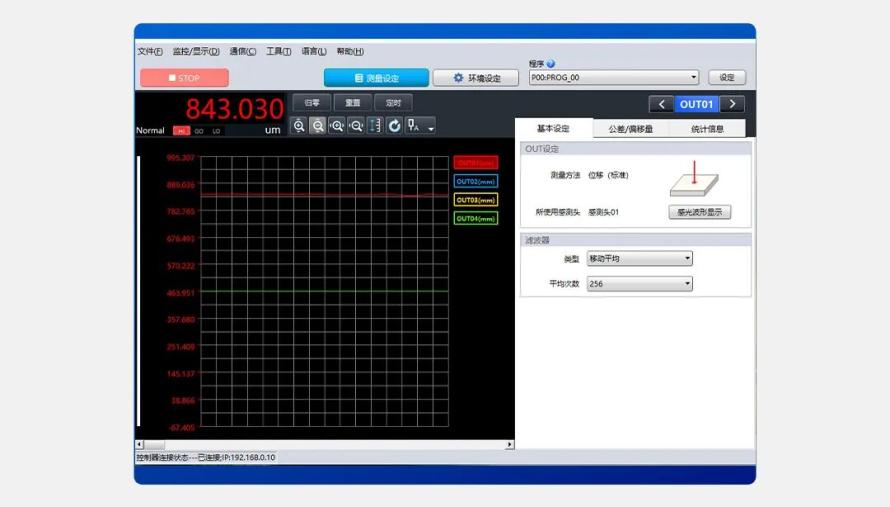Toggle the red OUT01 channel trace button
The image size is (890, 507).
click(476, 163)
